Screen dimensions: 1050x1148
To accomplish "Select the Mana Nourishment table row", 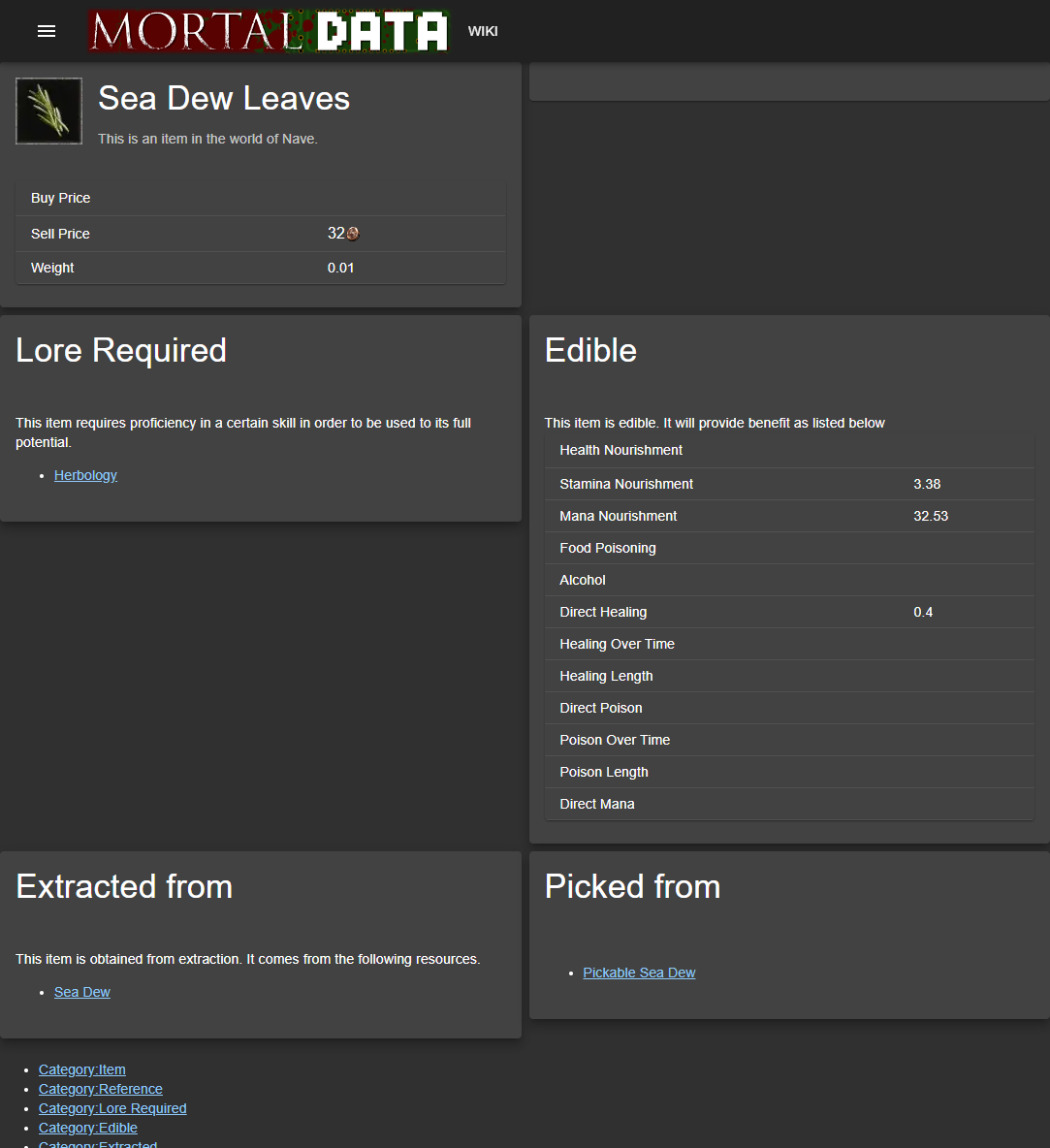I will [789, 516].
